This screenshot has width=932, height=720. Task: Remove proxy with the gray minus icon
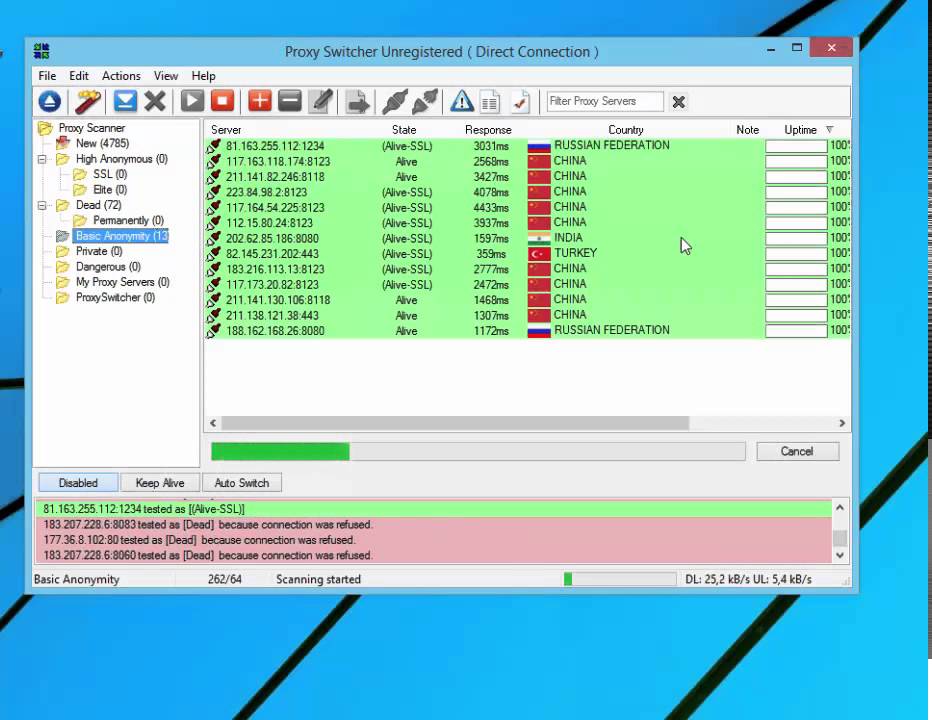[x=289, y=101]
